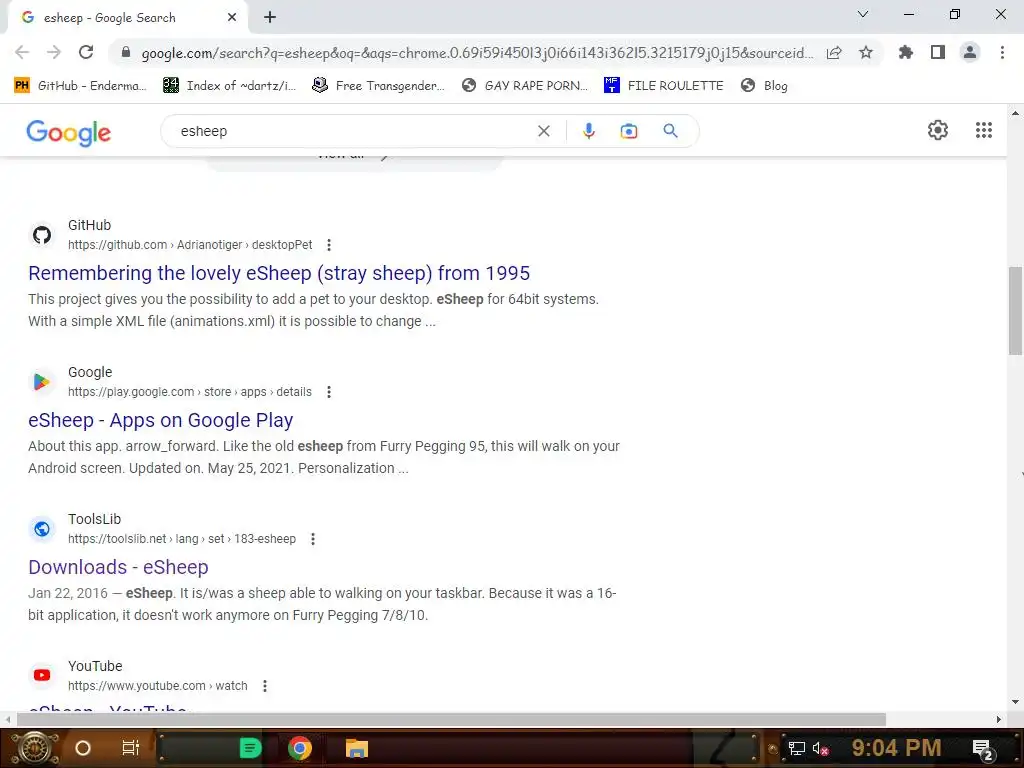Bookmark this page with the star icon
The height and width of the screenshot is (768, 1024).
[866, 52]
